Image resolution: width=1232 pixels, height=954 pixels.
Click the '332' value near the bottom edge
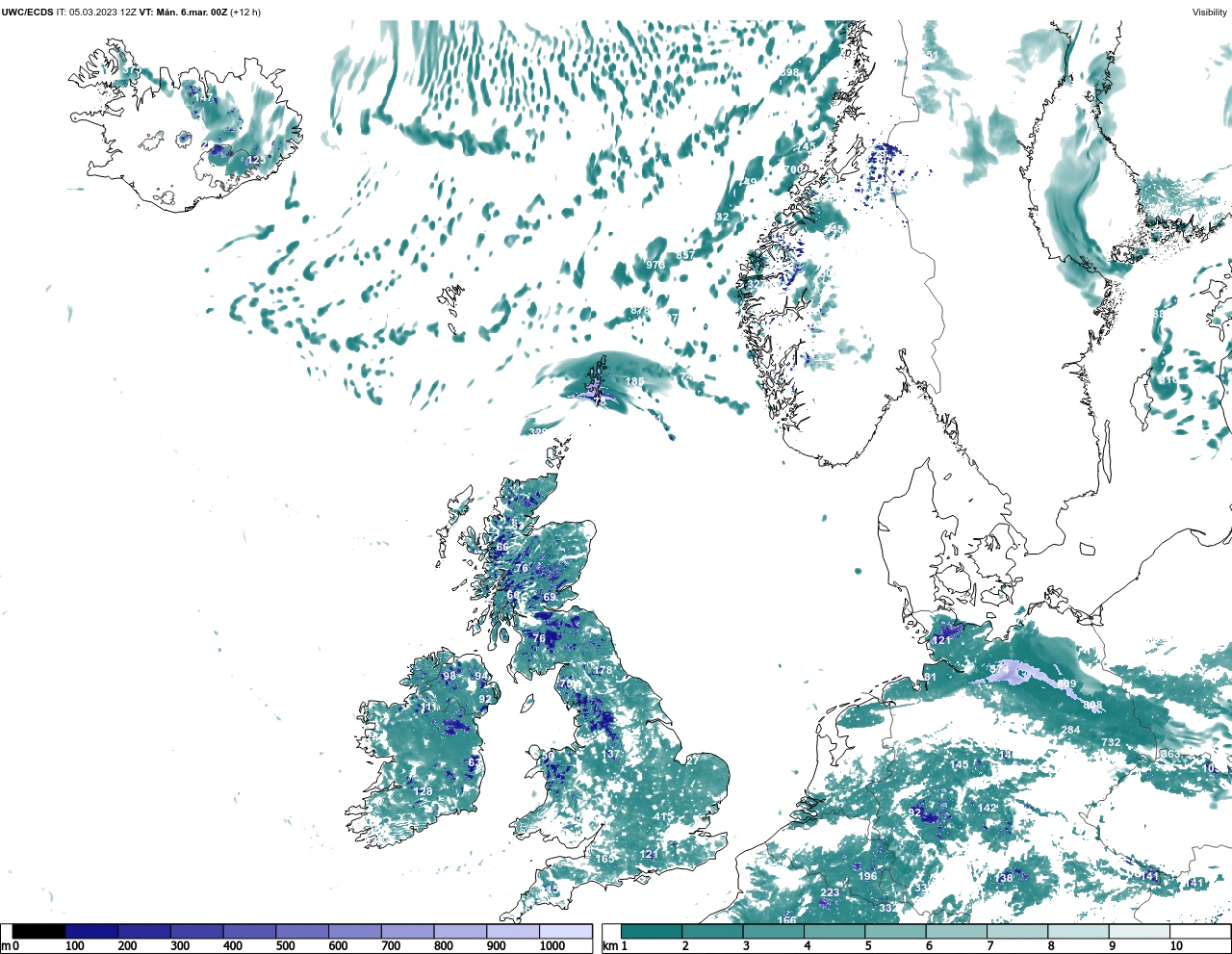tap(888, 908)
